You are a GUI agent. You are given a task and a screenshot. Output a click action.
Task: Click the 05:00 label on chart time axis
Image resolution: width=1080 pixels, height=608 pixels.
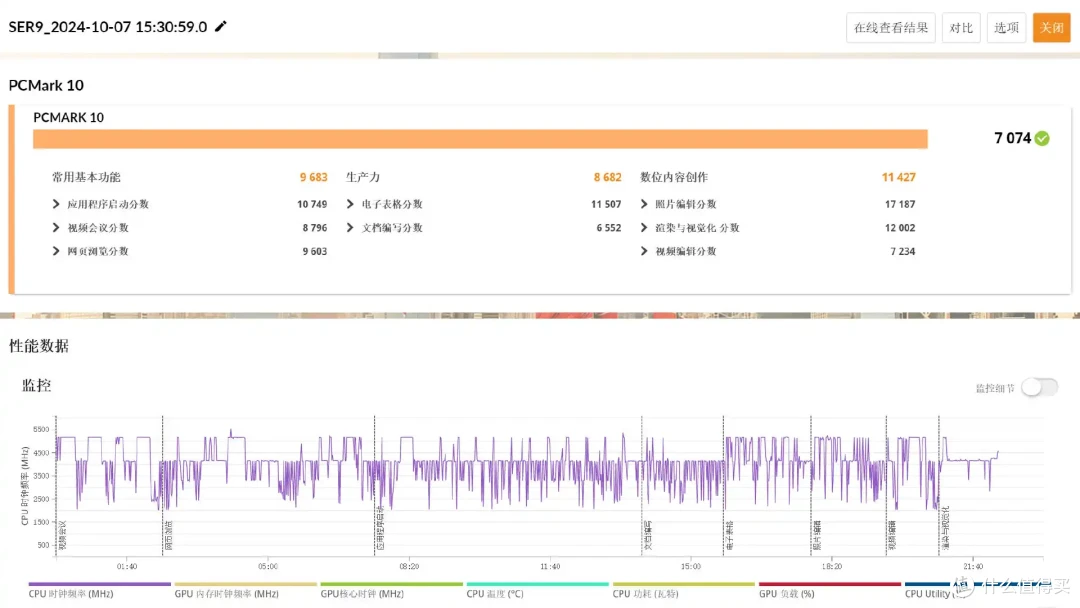(x=268, y=566)
